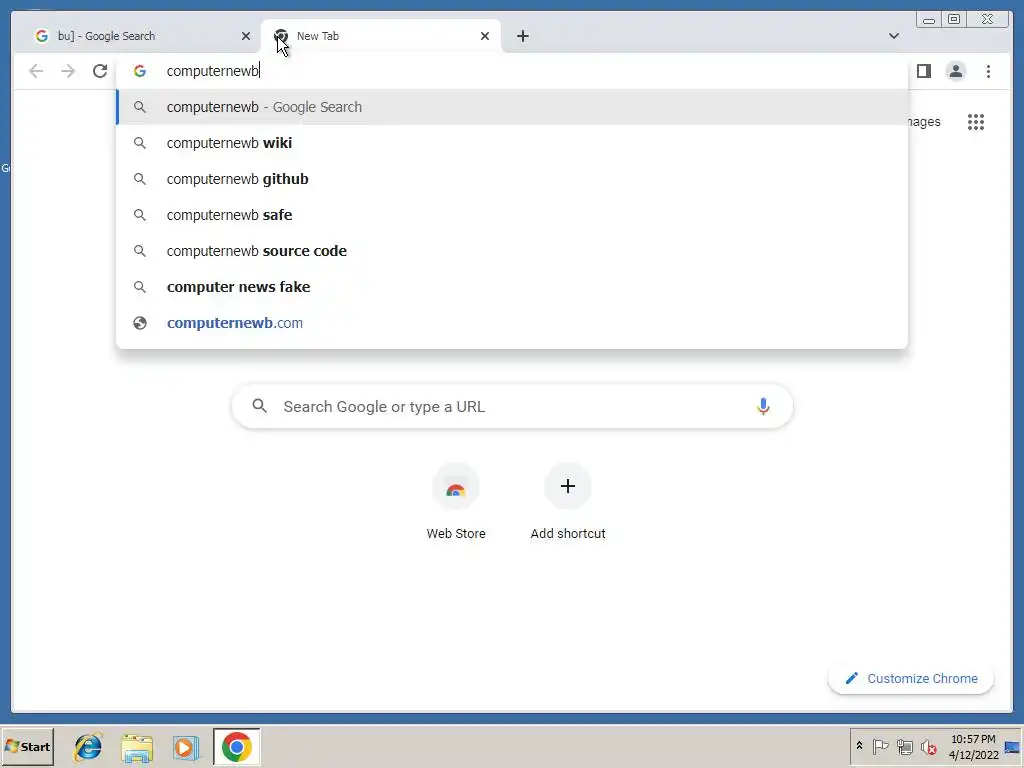Click the browser back arrow
This screenshot has height=768, width=1024.
(x=36, y=71)
